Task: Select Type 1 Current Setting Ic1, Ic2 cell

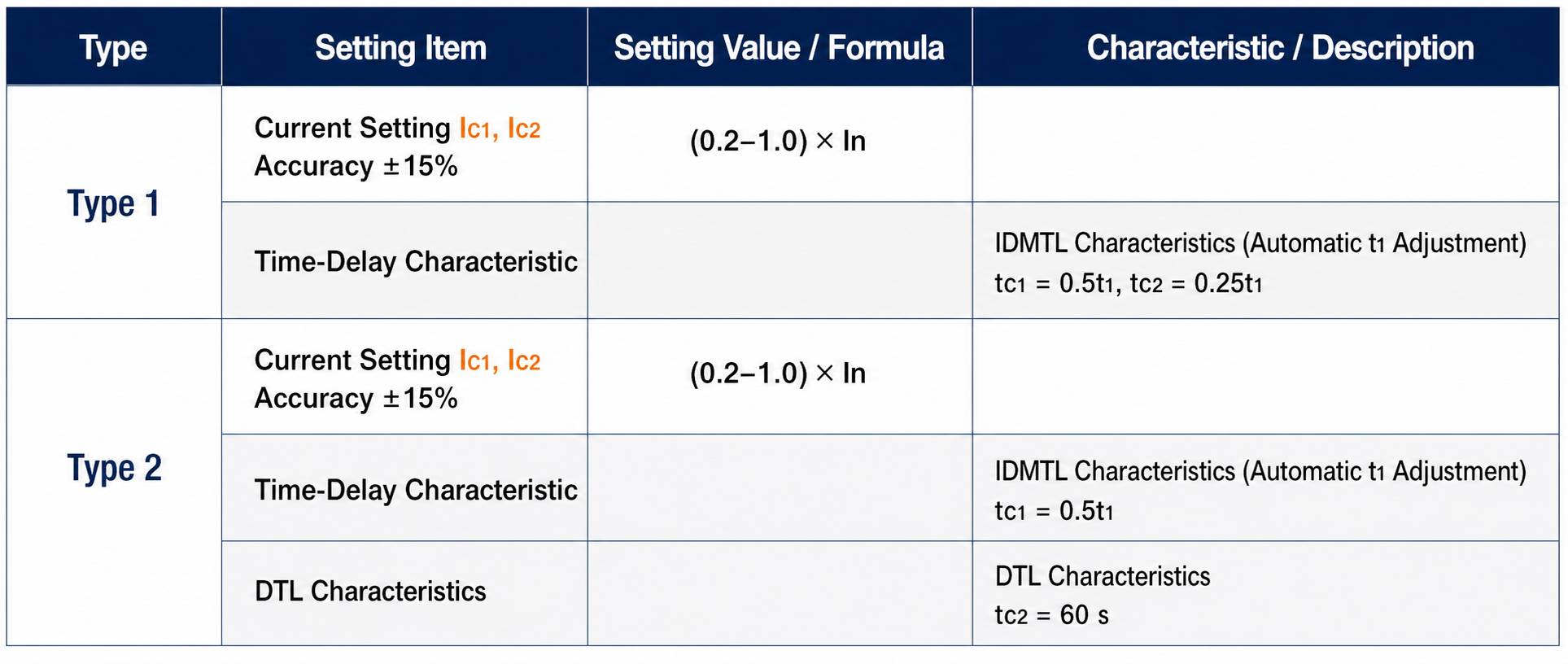Action: 404,145
